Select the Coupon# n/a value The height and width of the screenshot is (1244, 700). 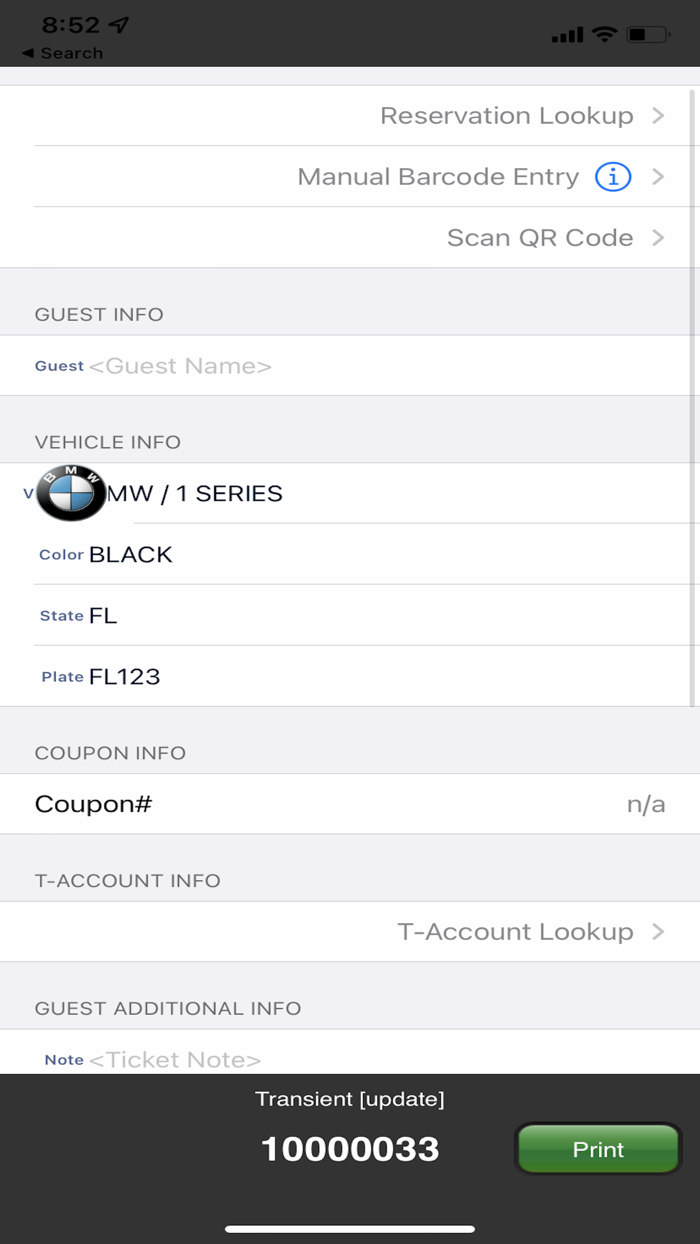(645, 803)
